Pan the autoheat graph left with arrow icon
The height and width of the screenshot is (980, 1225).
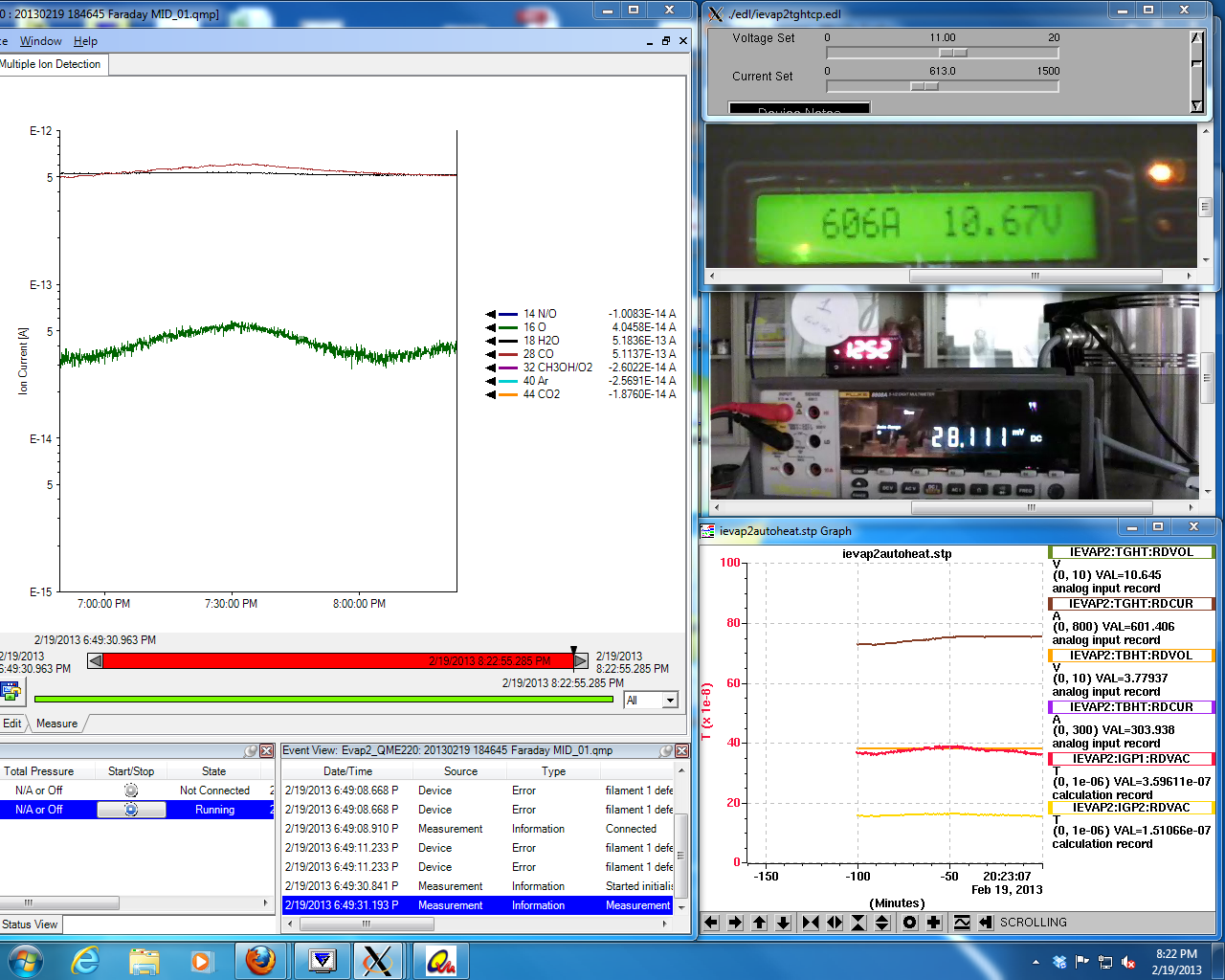(x=711, y=923)
